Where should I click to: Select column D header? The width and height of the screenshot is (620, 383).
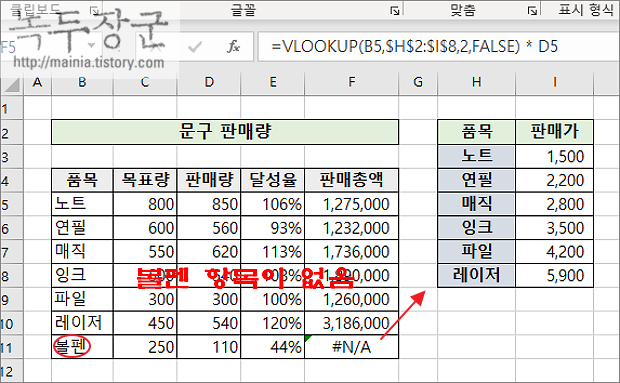(x=209, y=83)
